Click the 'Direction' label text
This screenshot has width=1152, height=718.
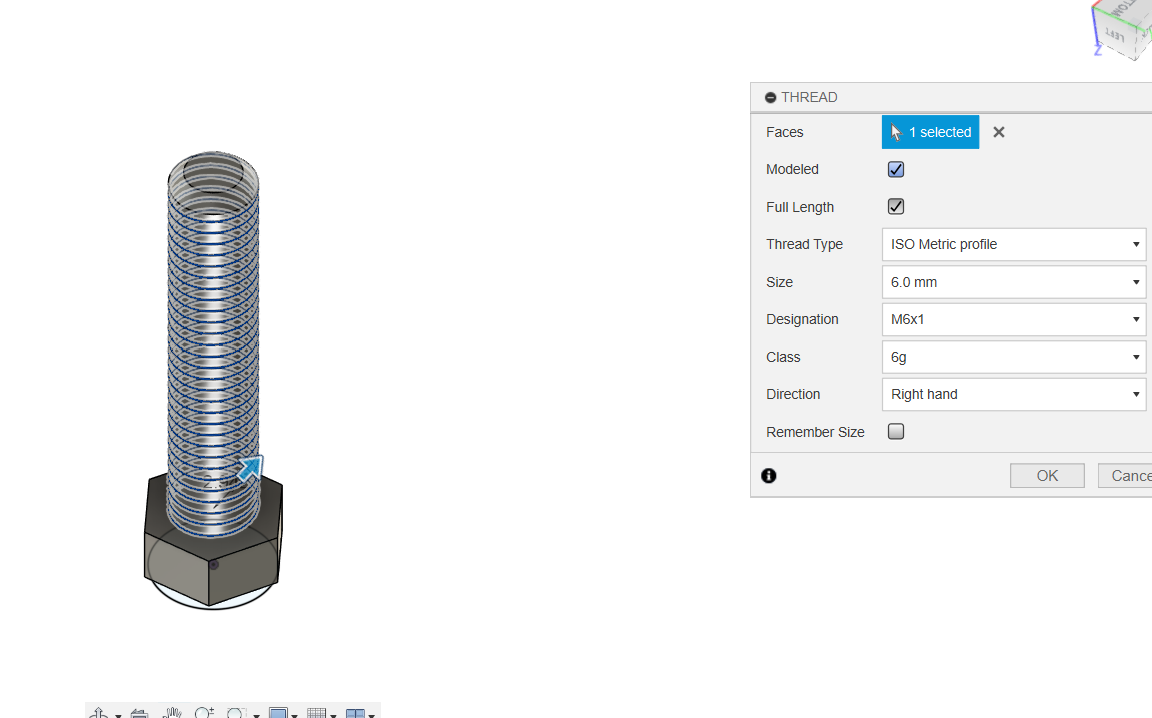(x=793, y=394)
